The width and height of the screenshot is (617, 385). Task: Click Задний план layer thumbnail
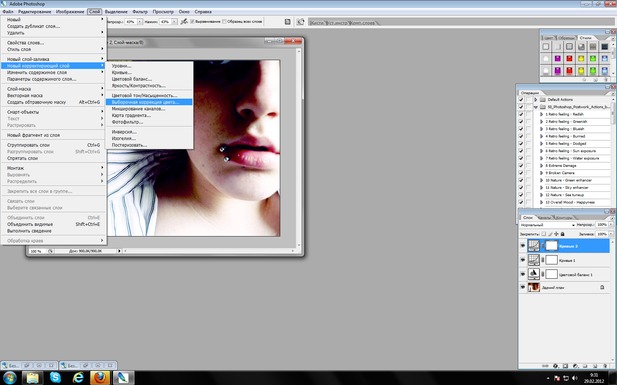534,287
